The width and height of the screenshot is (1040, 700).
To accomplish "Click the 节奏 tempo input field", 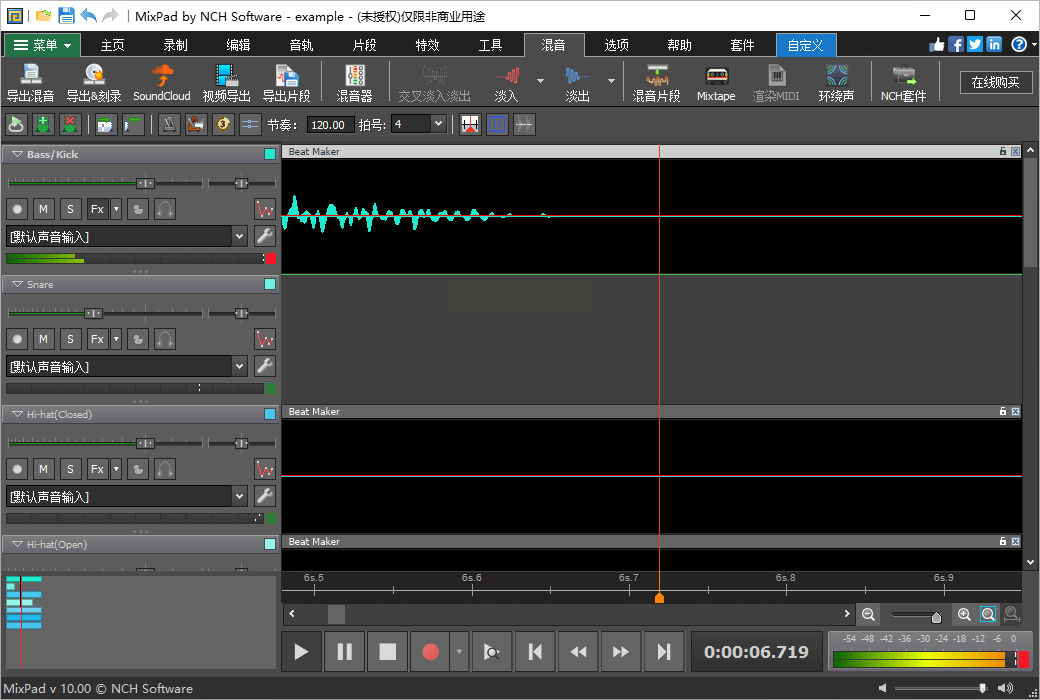I will click(x=330, y=125).
